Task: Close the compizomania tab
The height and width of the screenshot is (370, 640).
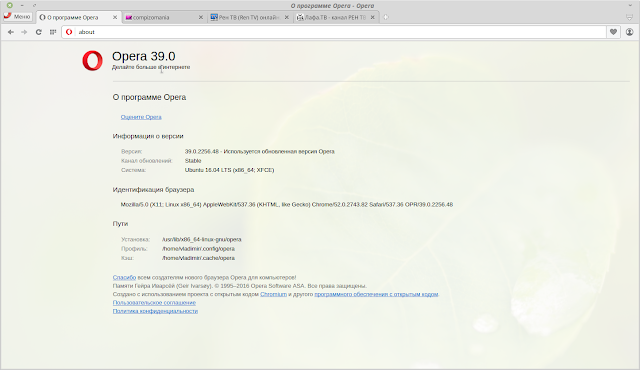Action: tap(200, 18)
